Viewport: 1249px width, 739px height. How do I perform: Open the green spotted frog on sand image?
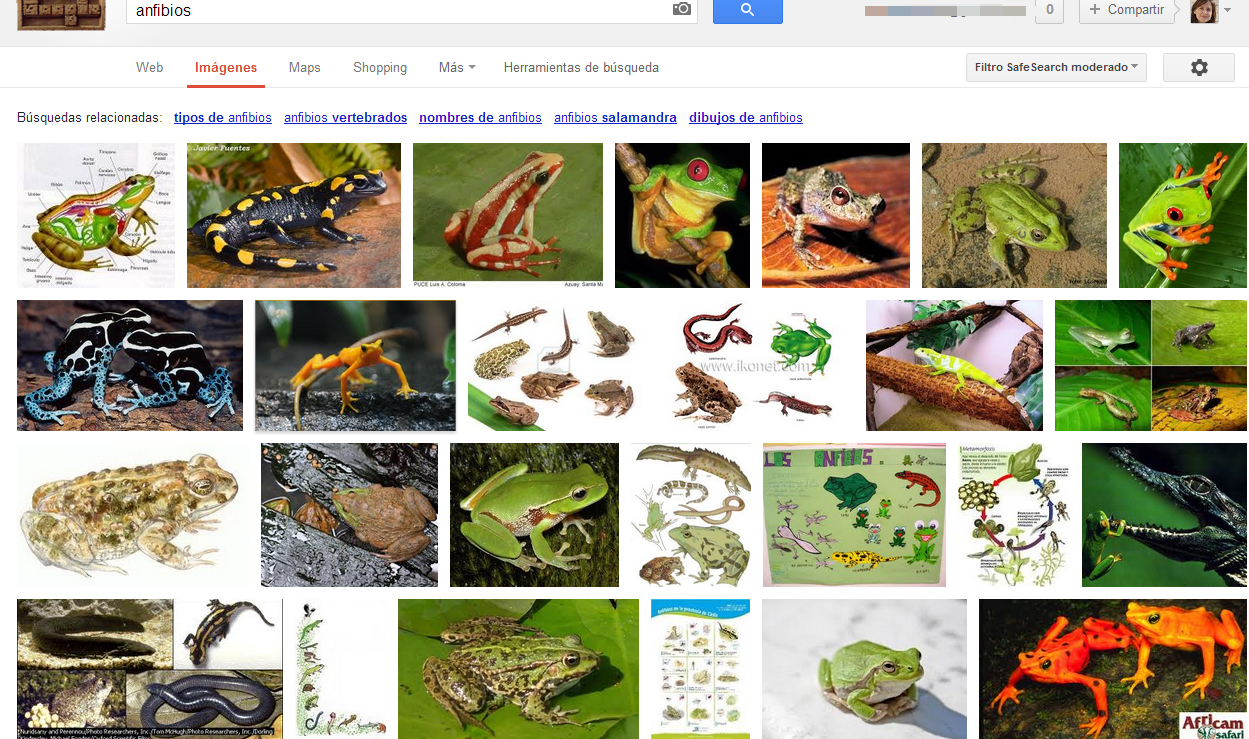(1014, 215)
